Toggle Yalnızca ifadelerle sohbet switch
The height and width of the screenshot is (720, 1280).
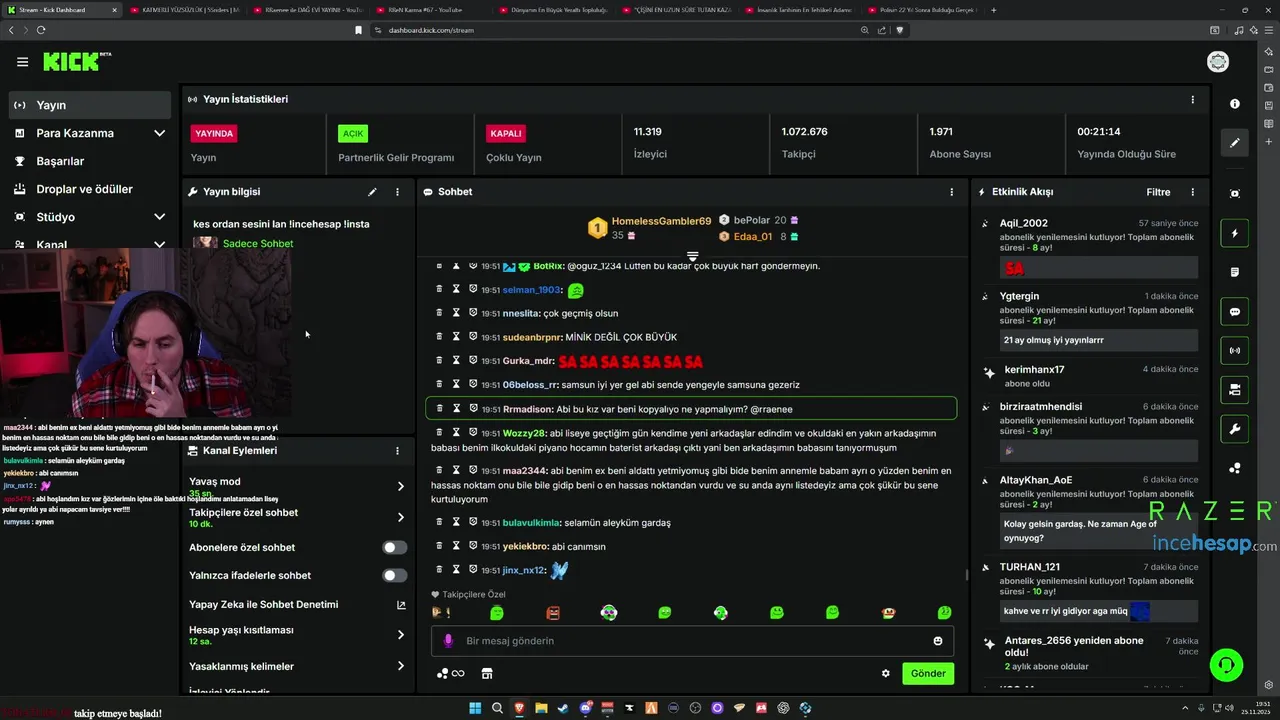pos(395,576)
